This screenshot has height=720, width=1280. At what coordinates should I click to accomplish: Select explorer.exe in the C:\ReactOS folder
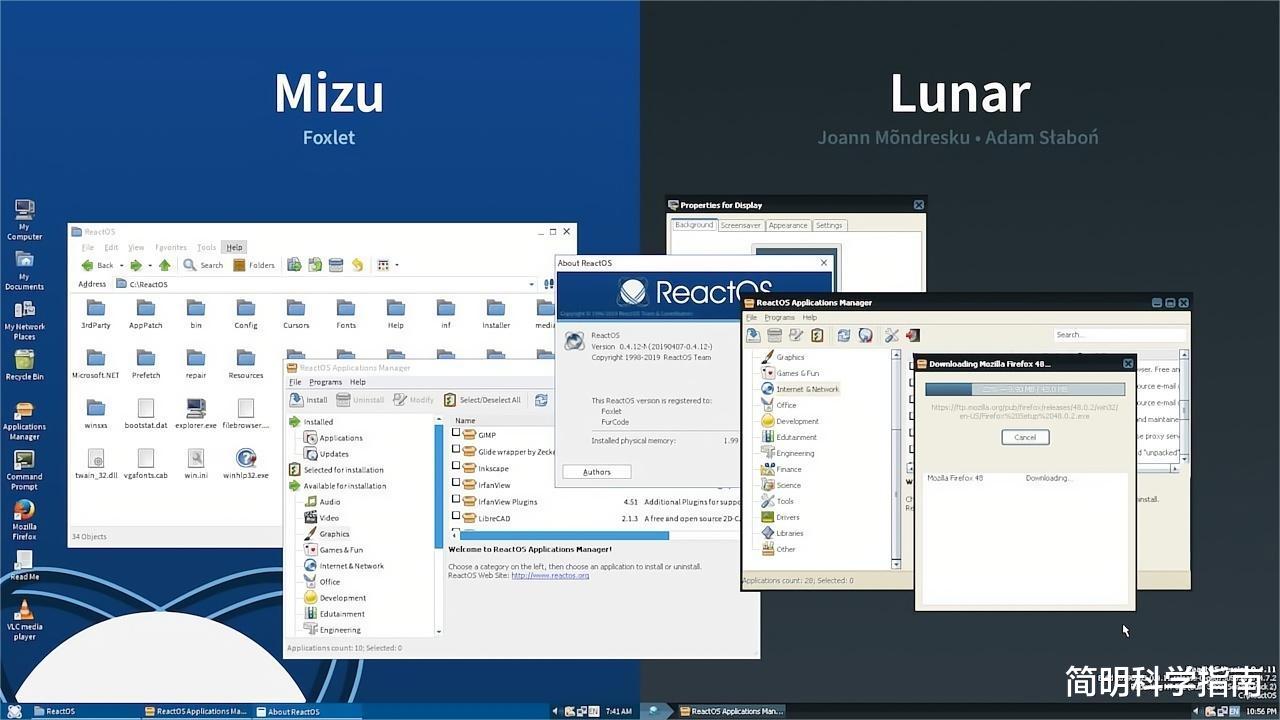(x=196, y=413)
